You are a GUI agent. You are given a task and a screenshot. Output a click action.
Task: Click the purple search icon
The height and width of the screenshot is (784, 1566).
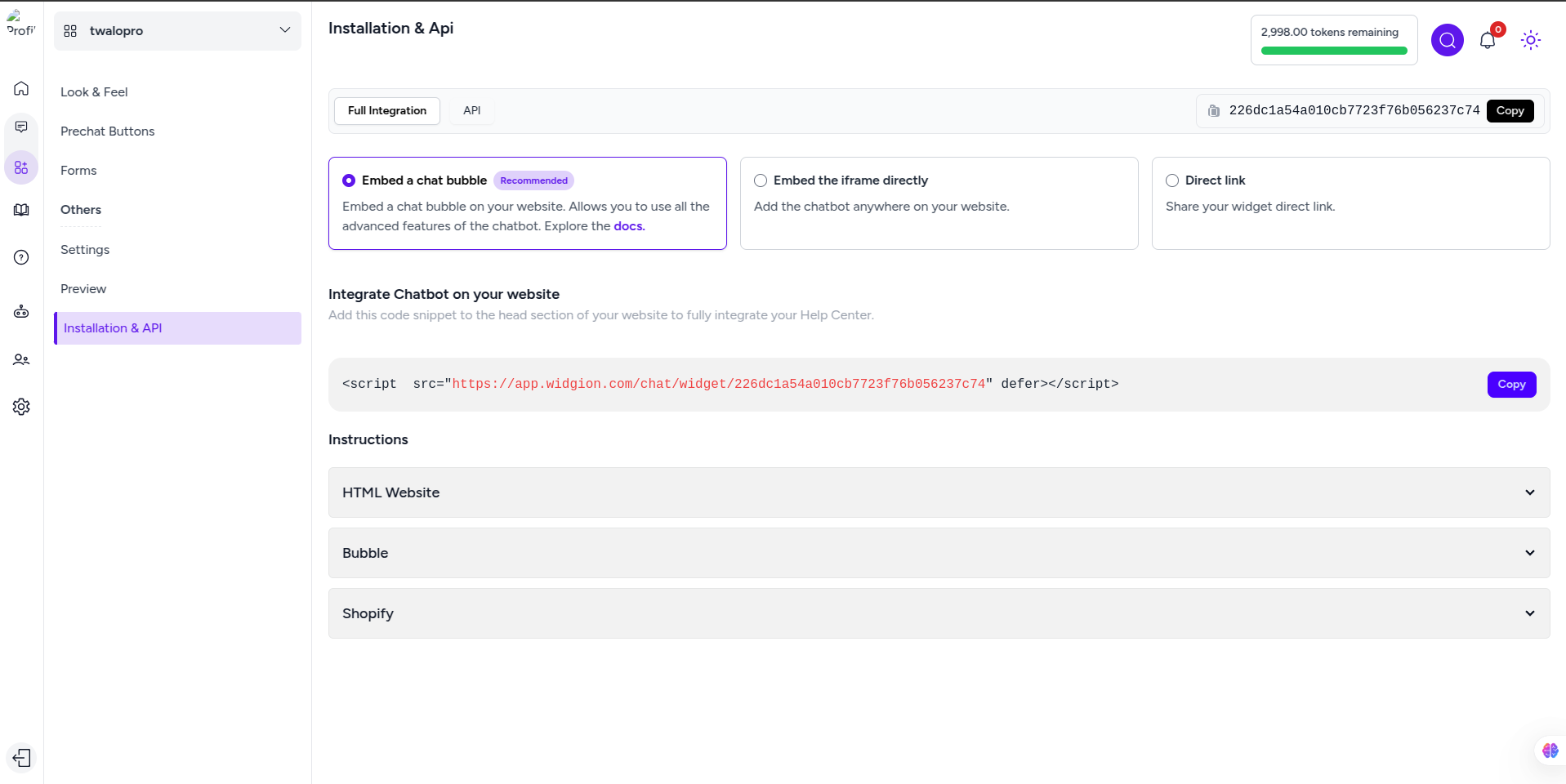[x=1448, y=40]
